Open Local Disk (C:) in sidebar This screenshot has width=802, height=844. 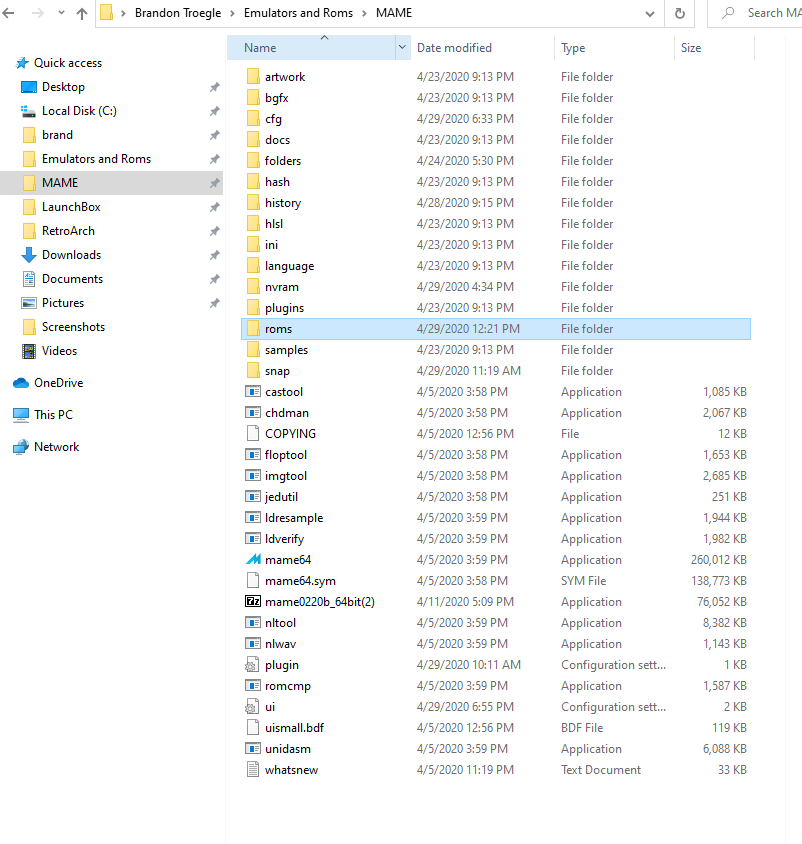click(79, 111)
